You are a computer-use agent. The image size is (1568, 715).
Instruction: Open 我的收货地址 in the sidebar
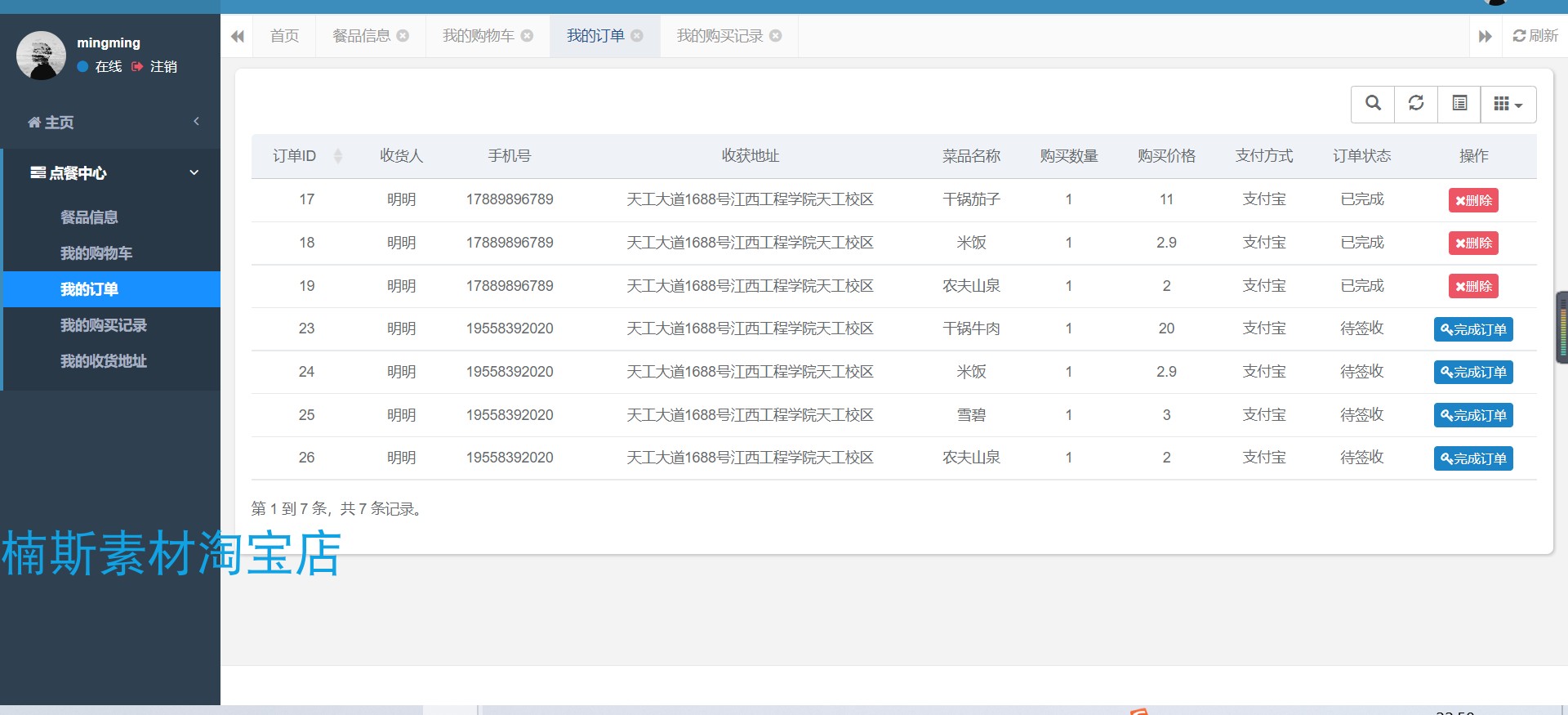tap(104, 361)
